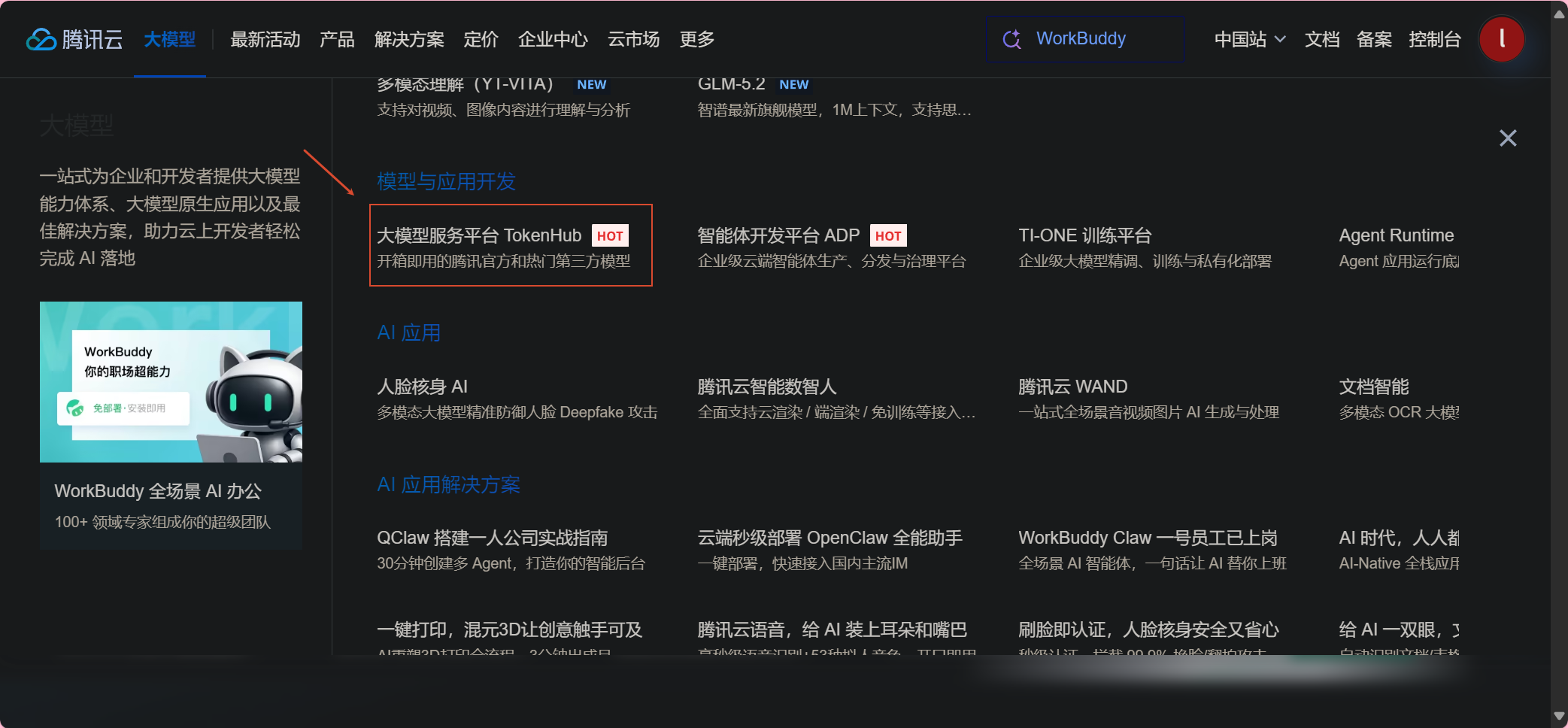Click the HOT badge beside ADP
Image resolution: width=1568 pixels, height=728 pixels.
click(888, 235)
